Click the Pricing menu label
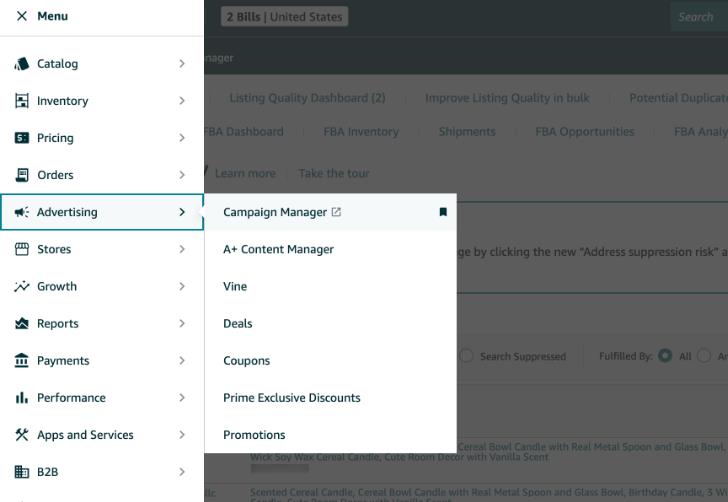This screenshot has height=502, width=728. click(55, 138)
